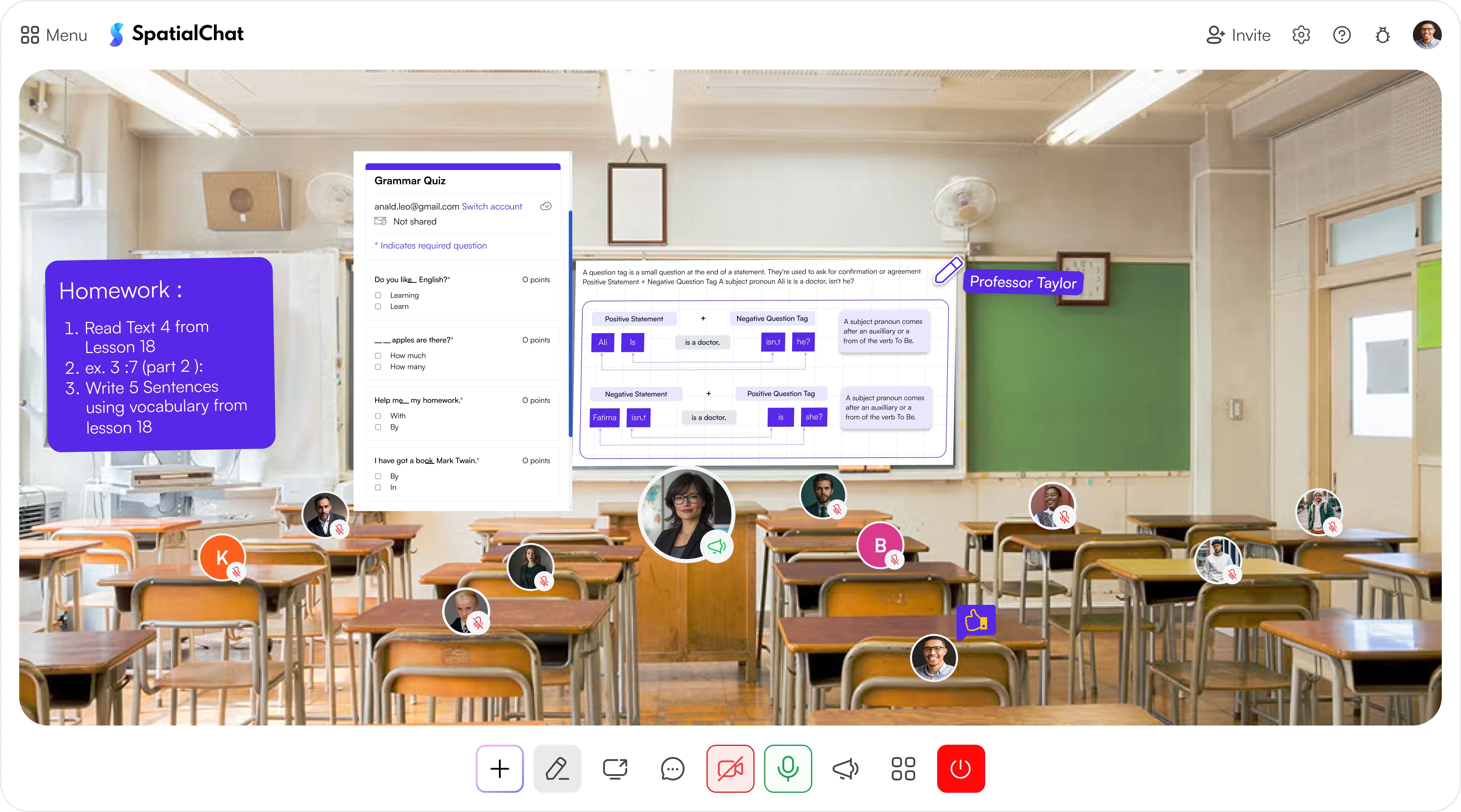Open the four-squares rooms grid in toolbar

(903, 769)
